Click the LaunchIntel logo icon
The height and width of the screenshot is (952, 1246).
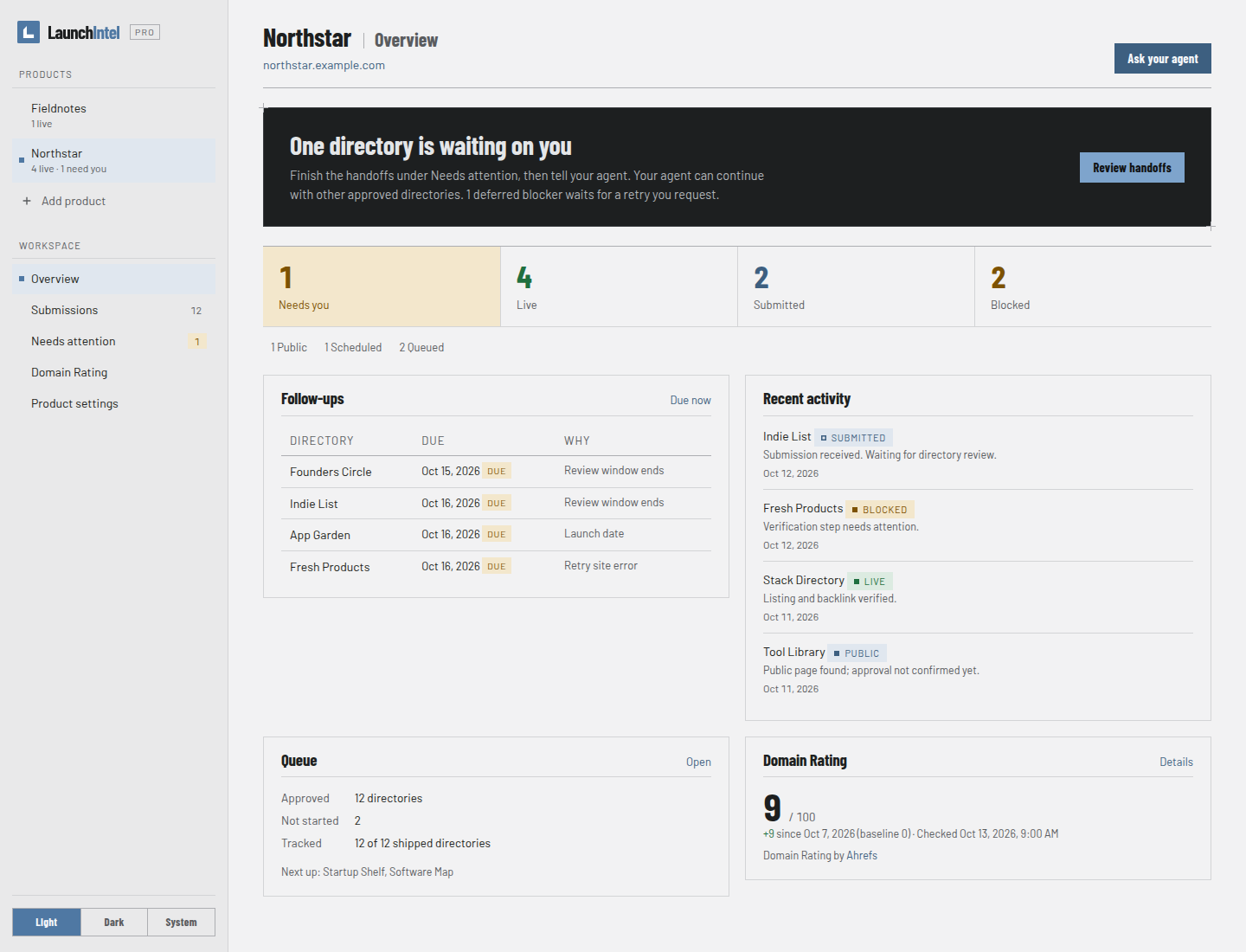tap(29, 33)
